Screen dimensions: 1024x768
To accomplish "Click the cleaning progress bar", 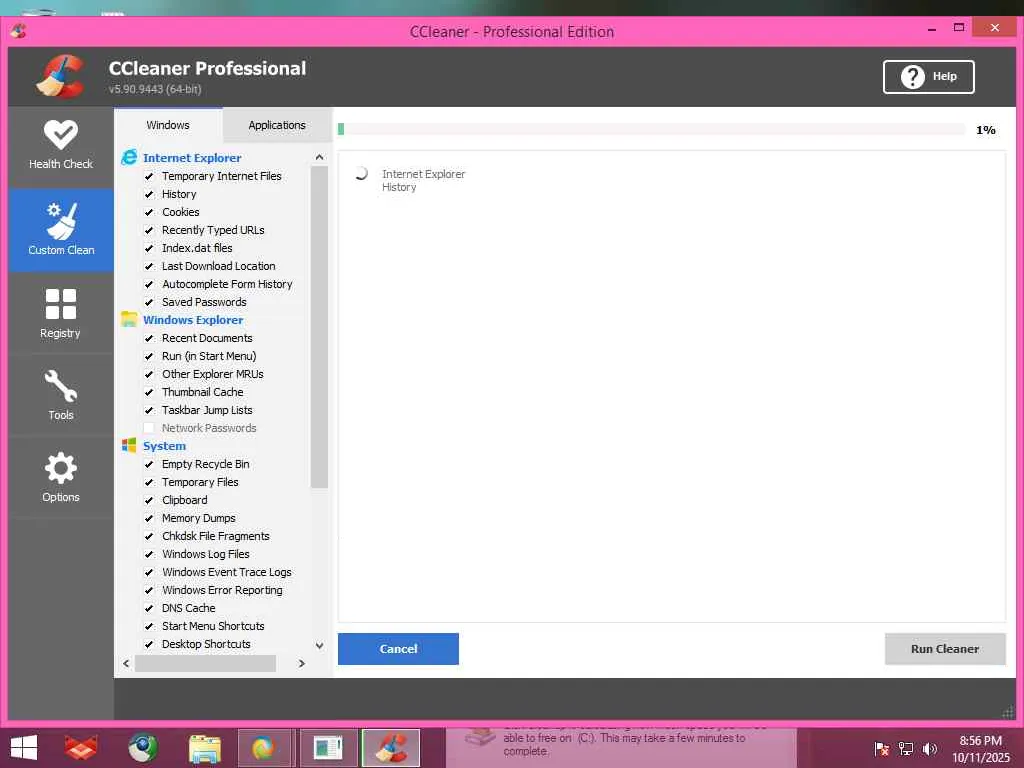I will click(x=651, y=129).
